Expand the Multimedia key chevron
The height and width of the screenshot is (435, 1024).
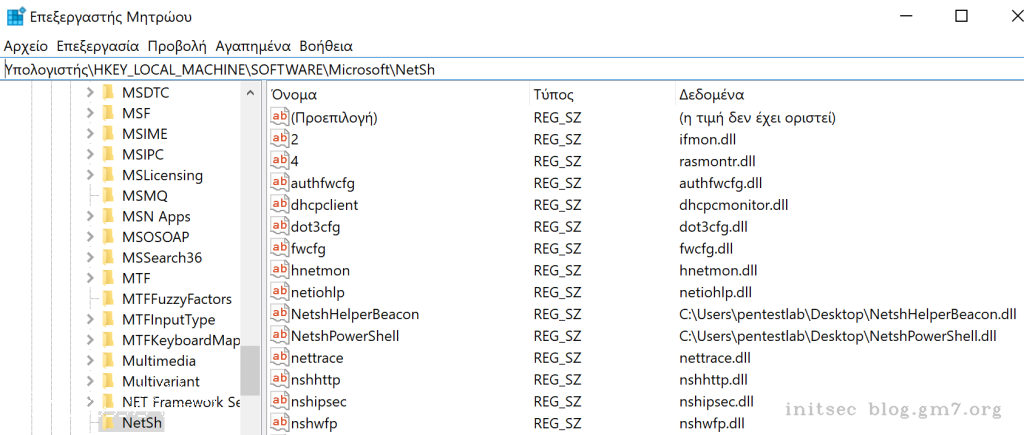(x=90, y=361)
